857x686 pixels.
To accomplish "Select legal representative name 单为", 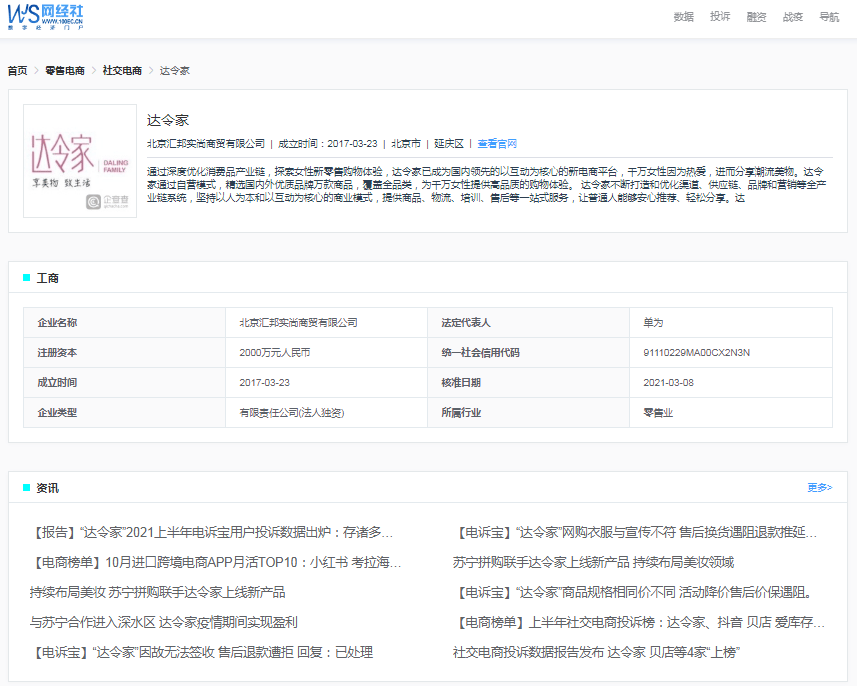I will (x=653, y=323).
